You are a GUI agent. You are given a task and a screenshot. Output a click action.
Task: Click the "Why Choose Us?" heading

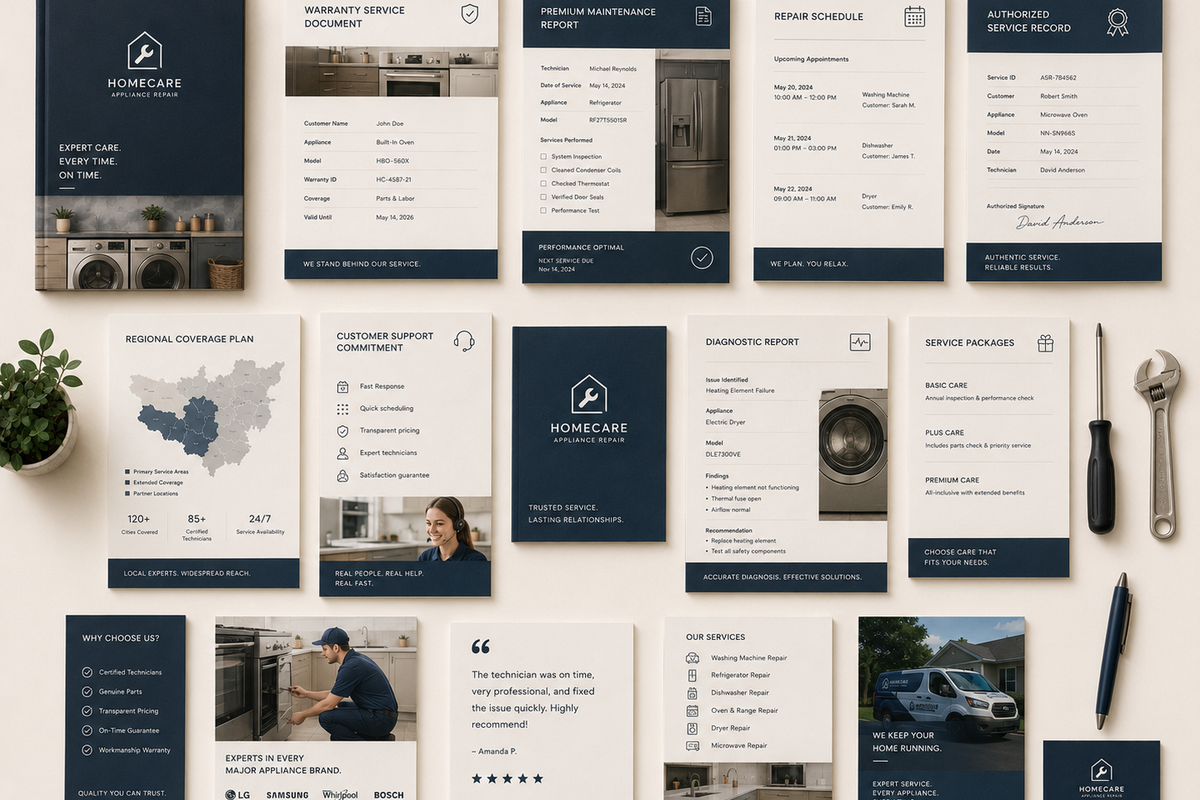(120, 638)
